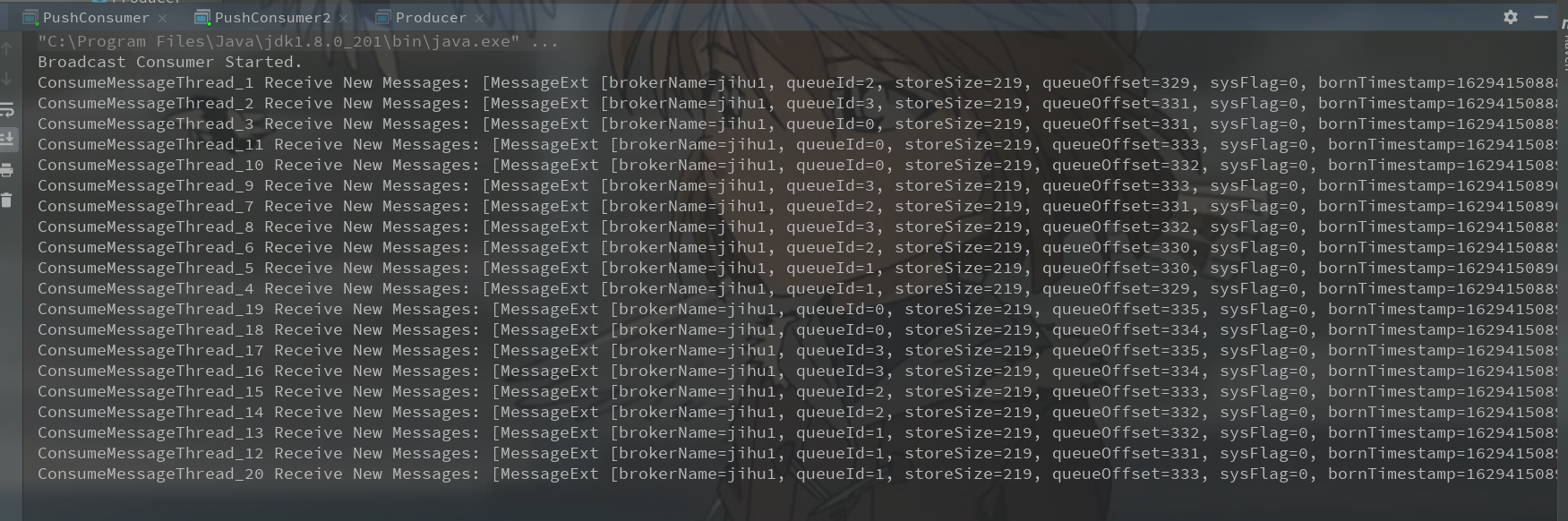Open Run panel gear settings
The height and width of the screenshot is (521, 1568).
click(x=1511, y=17)
